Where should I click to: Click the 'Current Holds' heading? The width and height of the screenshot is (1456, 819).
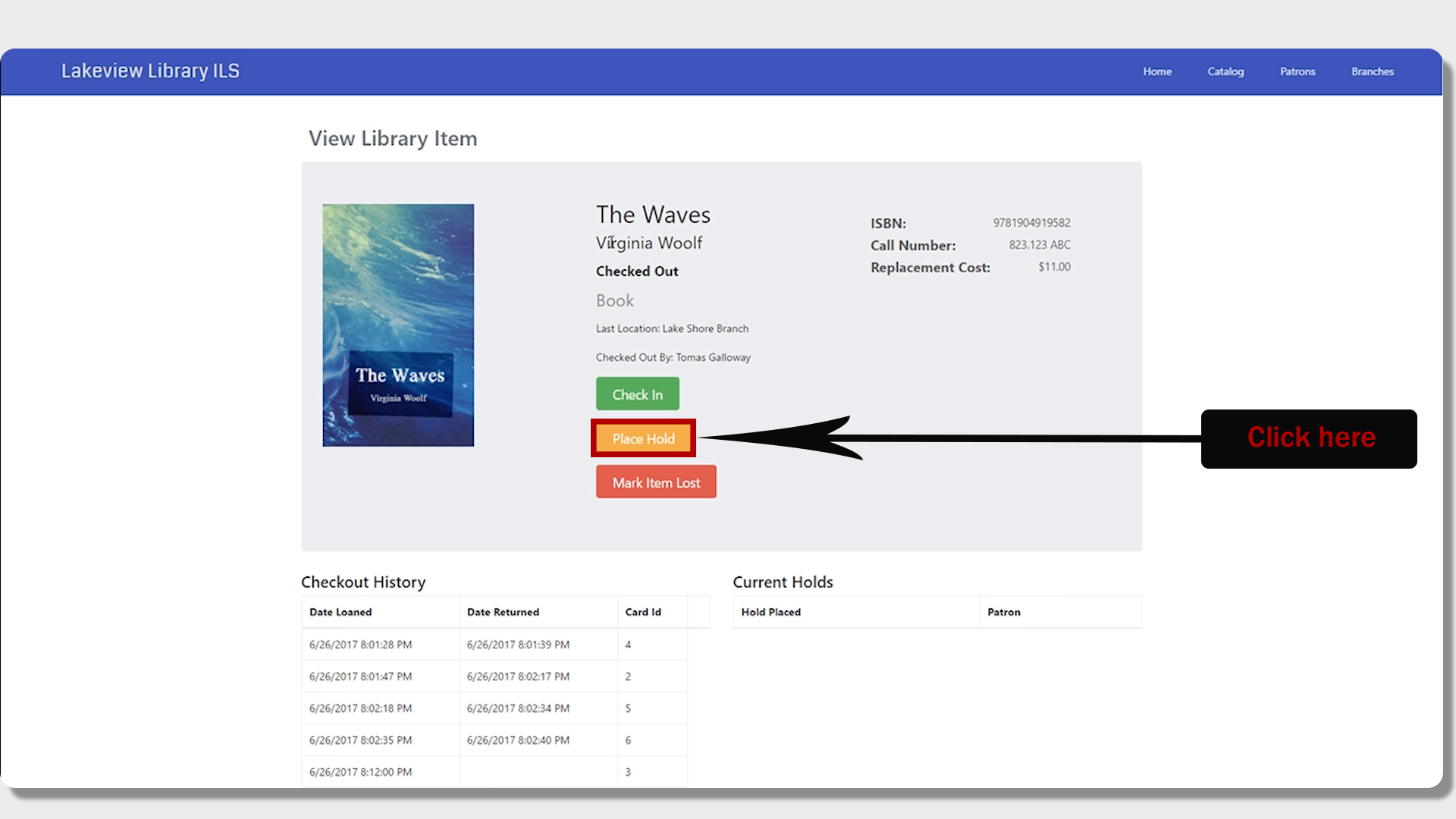tap(783, 582)
